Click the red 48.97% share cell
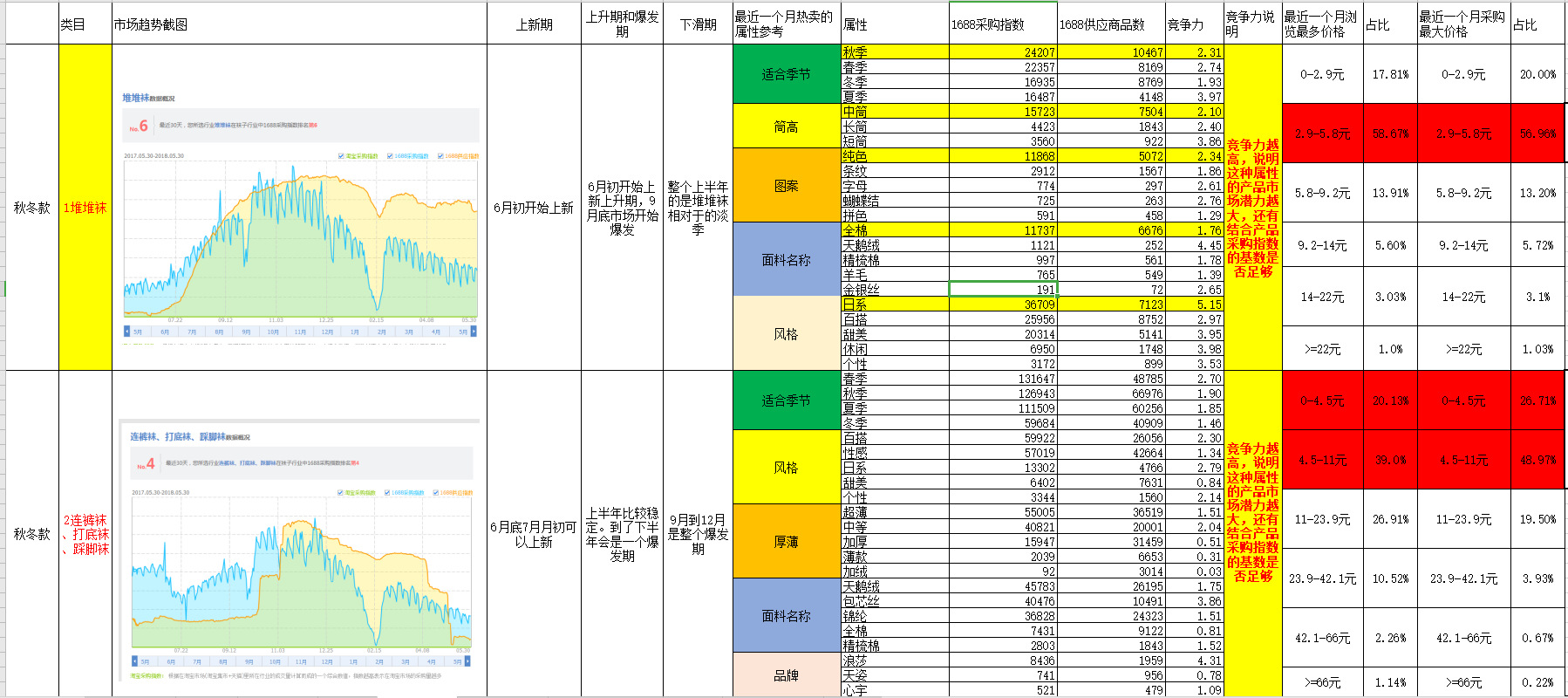This screenshot has width=1568, height=698. [1537, 460]
